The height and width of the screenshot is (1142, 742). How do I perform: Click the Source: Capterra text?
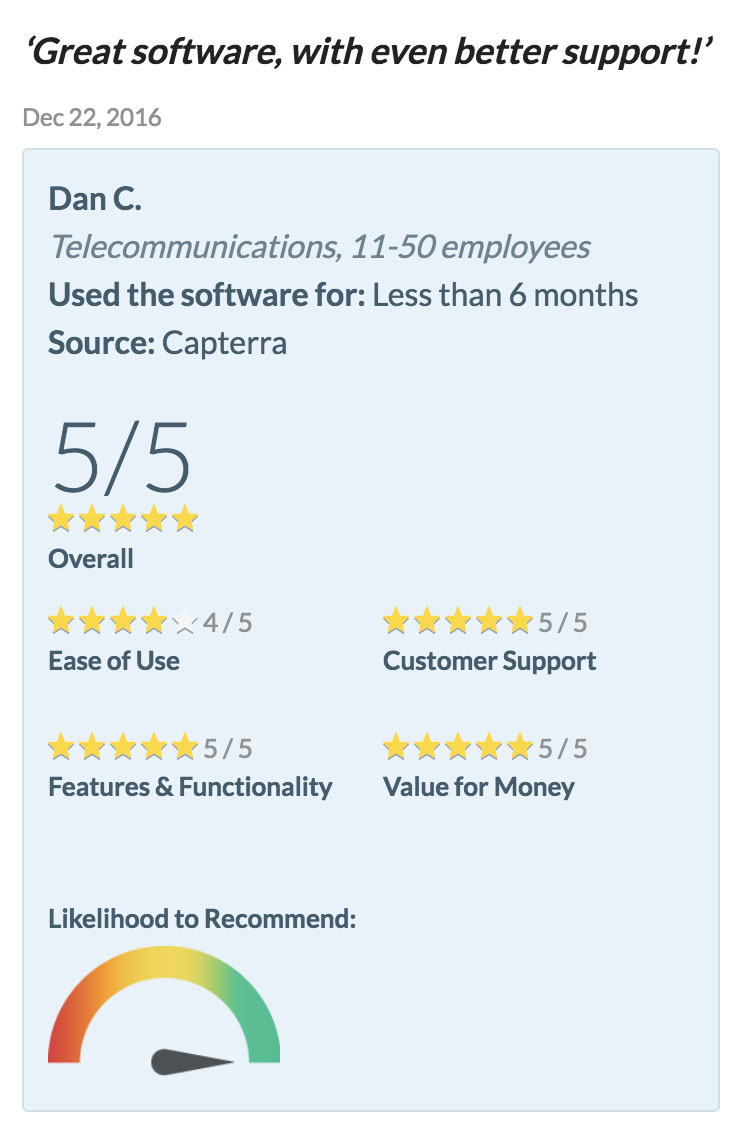[167, 343]
